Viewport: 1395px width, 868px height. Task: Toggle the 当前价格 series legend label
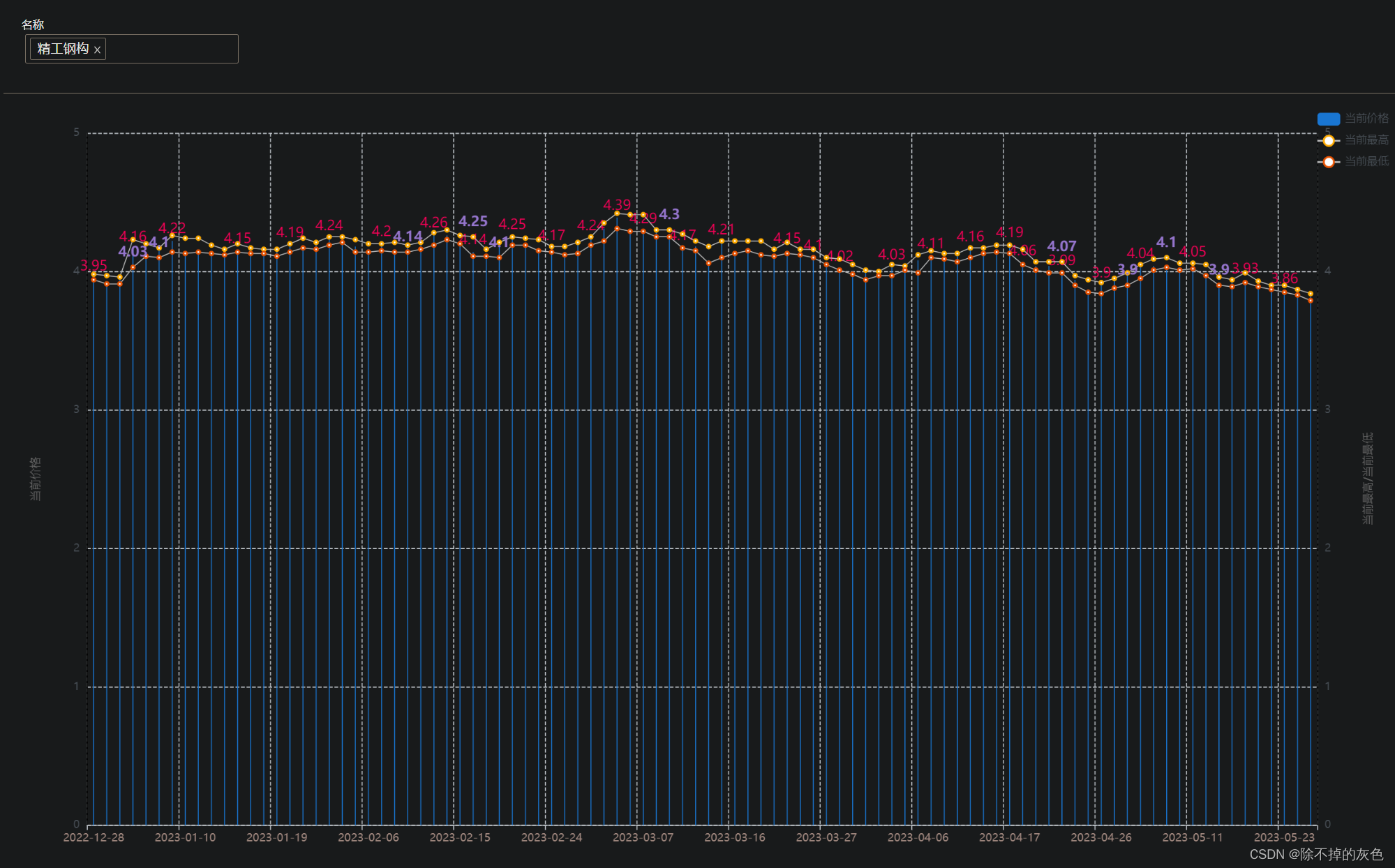tap(1366, 119)
